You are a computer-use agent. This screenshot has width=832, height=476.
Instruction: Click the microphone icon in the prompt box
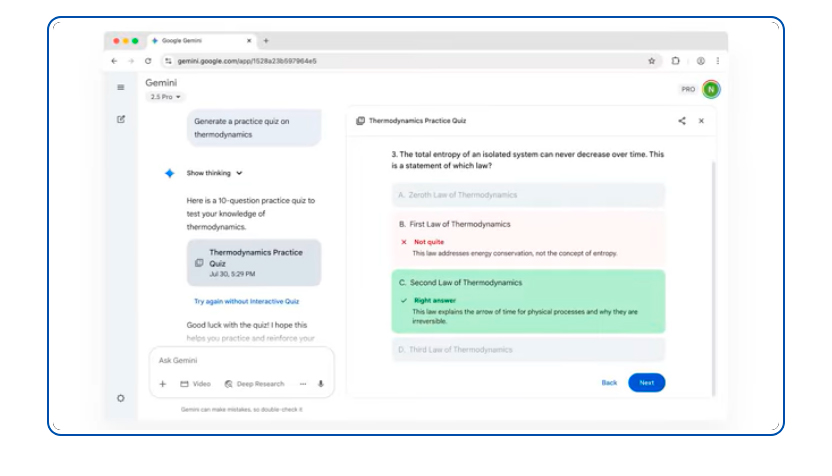pos(321,384)
